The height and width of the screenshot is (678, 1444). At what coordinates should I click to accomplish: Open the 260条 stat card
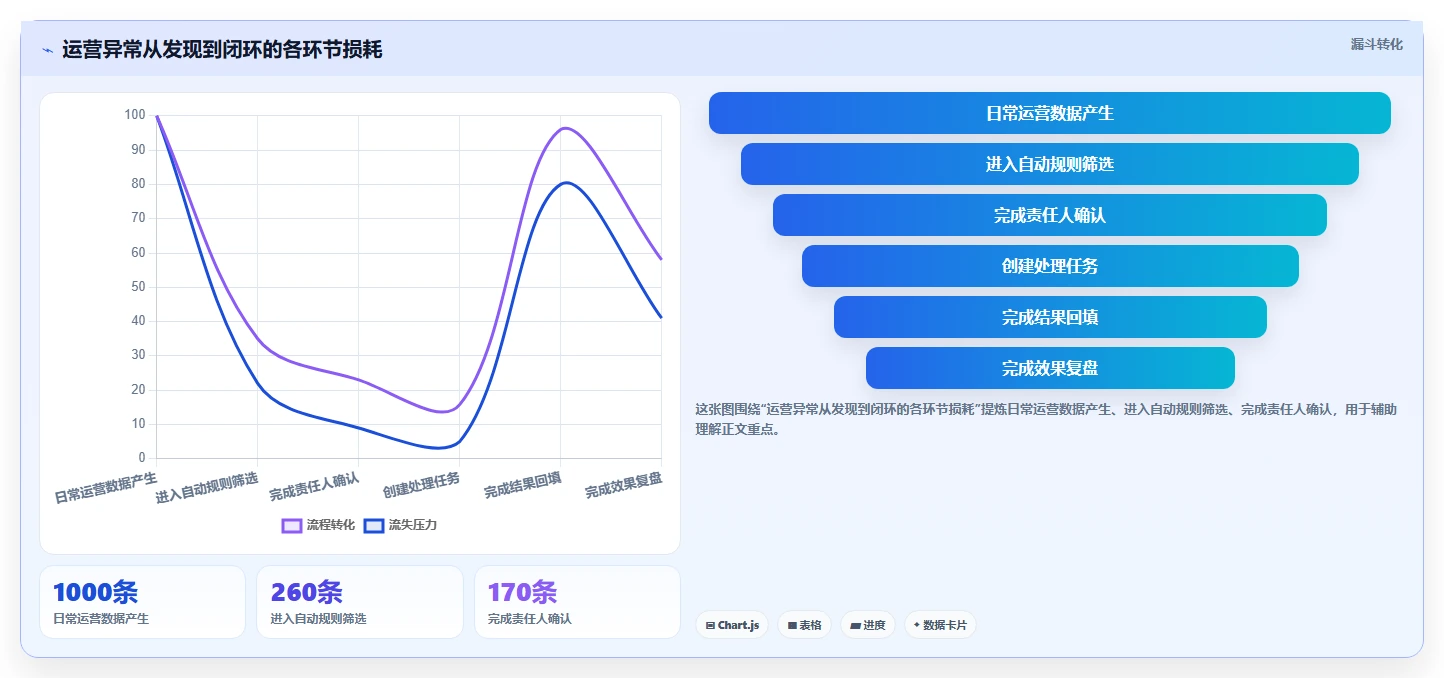coord(360,602)
